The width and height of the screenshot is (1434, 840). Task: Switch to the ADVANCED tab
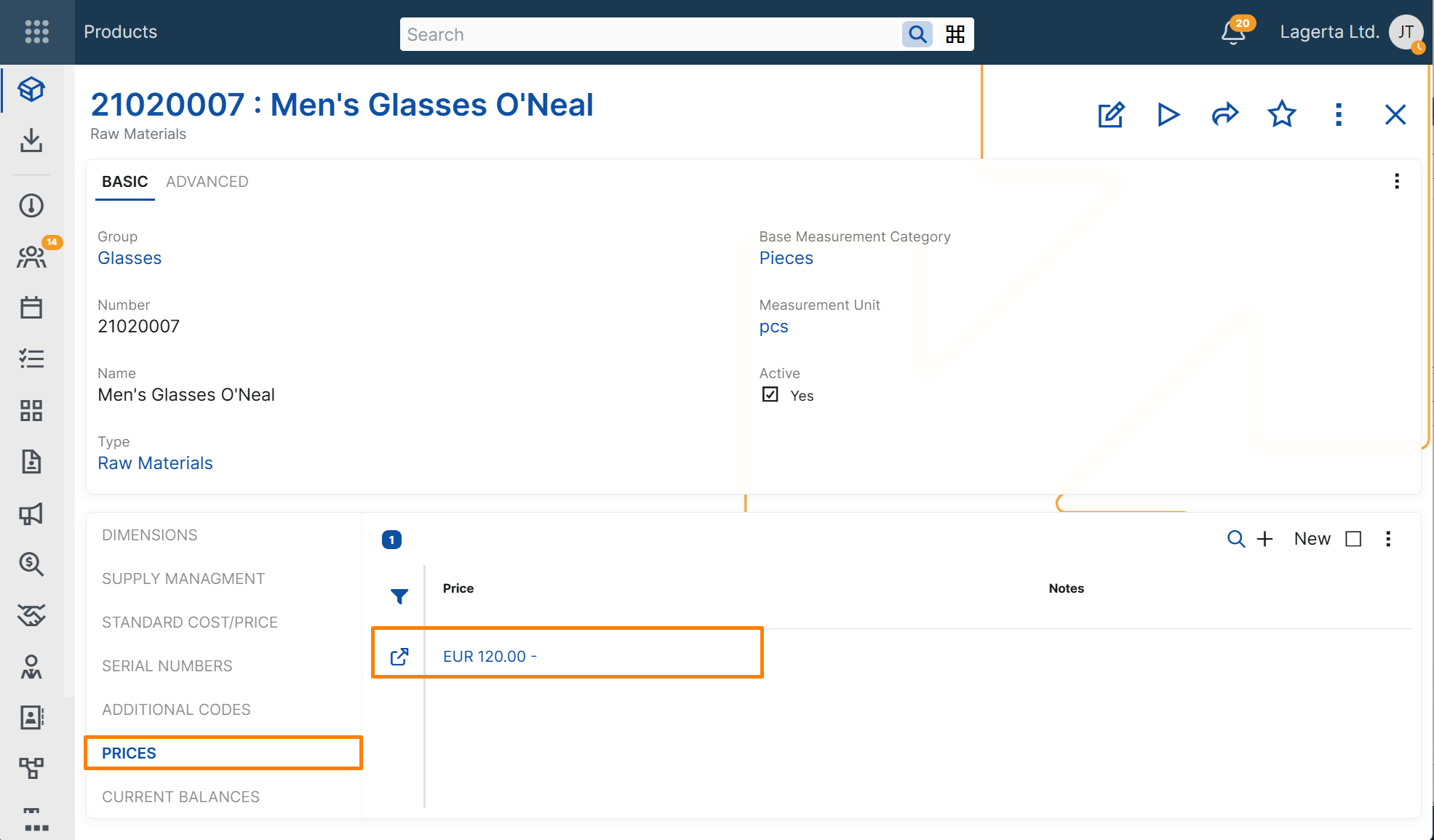pyautogui.click(x=207, y=182)
